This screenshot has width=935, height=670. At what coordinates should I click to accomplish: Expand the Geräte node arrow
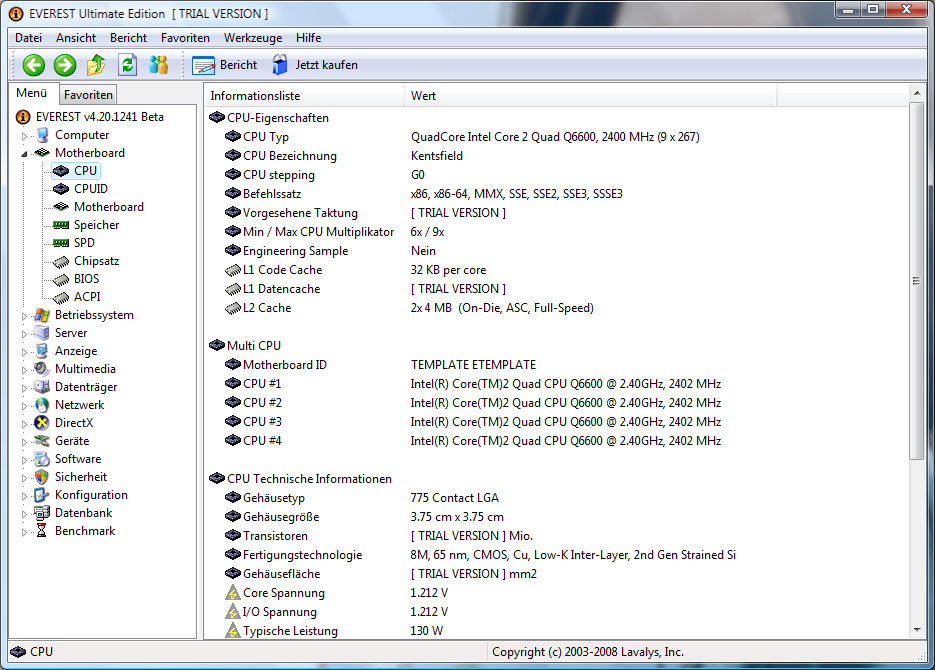pyautogui.click(x=24, y=442)
